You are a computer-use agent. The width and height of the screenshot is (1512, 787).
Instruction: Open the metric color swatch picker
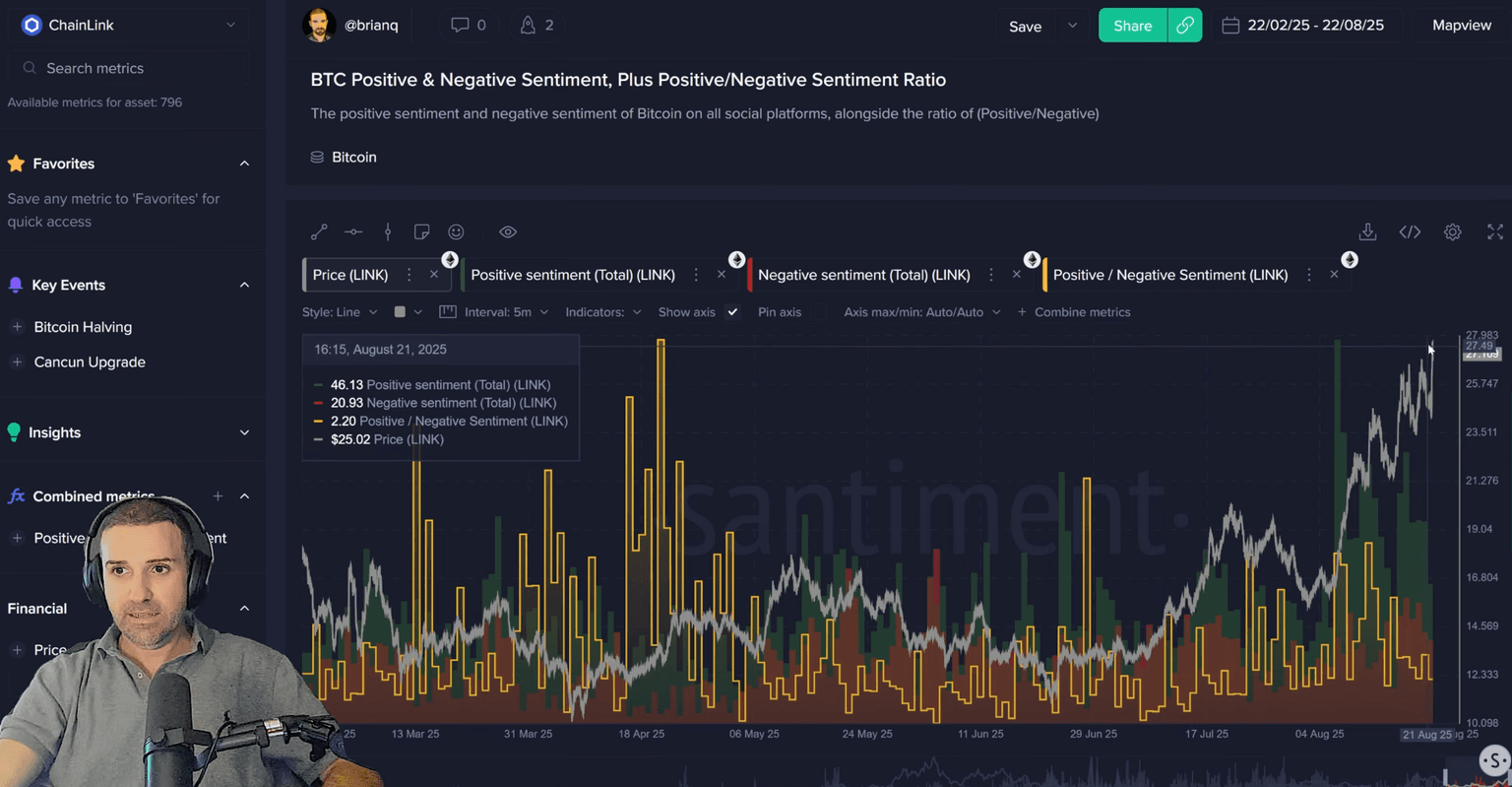pyautogui.click(x=408, y=312)
